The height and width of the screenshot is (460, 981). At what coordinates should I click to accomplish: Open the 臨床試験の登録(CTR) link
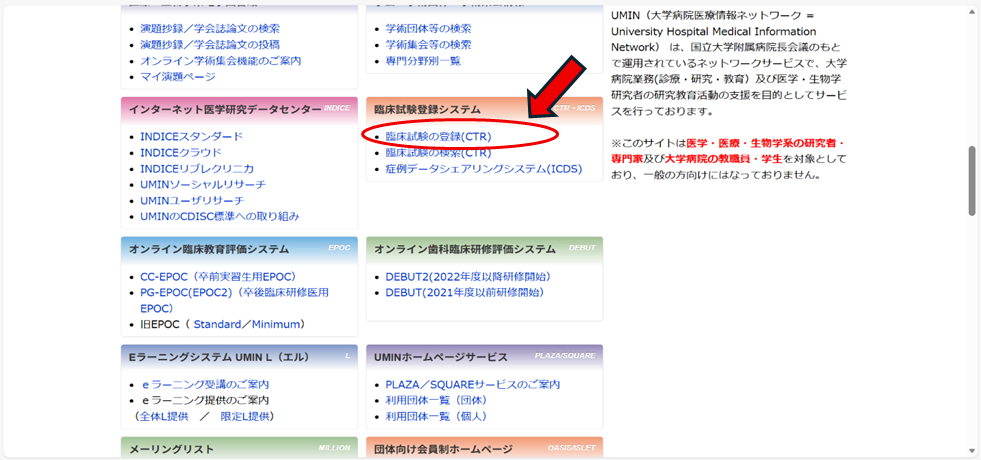coord(438,136)
